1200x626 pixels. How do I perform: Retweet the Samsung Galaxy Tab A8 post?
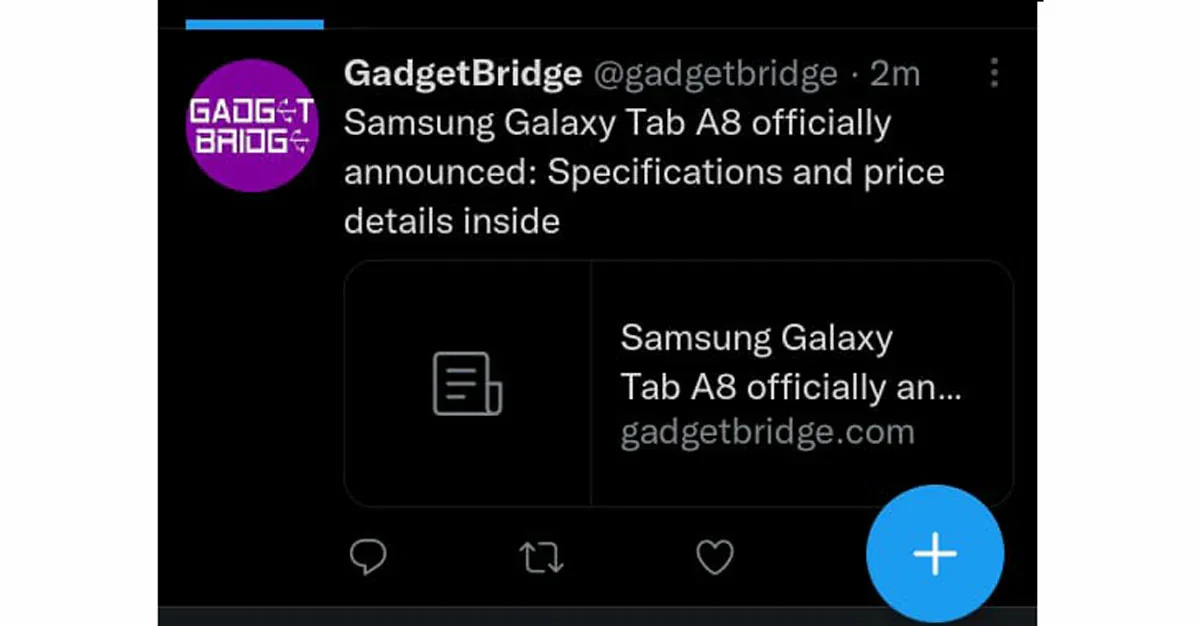[541, 558]
